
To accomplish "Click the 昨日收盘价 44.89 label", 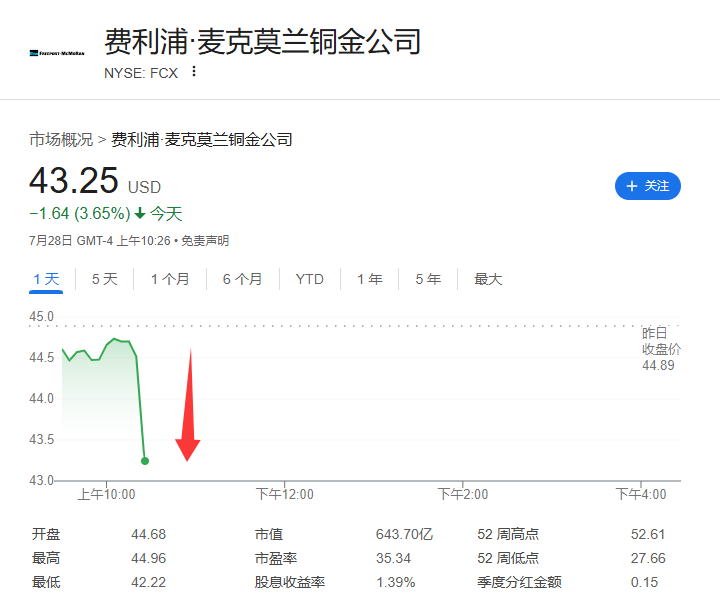I will (x=661, y=349).
